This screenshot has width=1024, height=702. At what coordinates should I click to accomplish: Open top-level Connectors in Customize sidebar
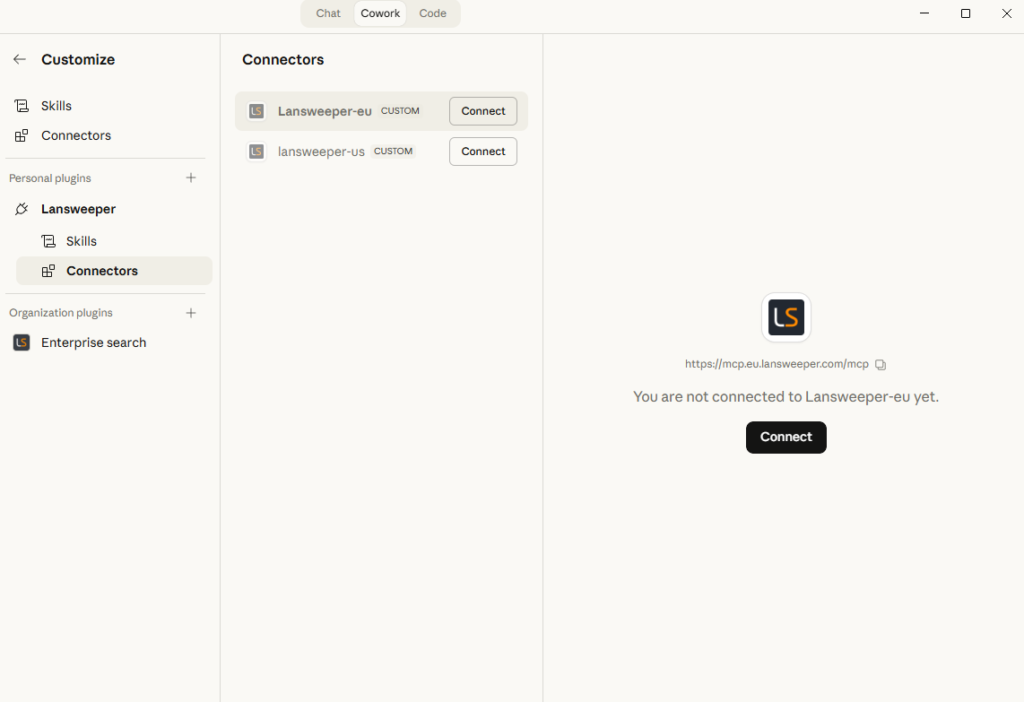click(108, 135)
